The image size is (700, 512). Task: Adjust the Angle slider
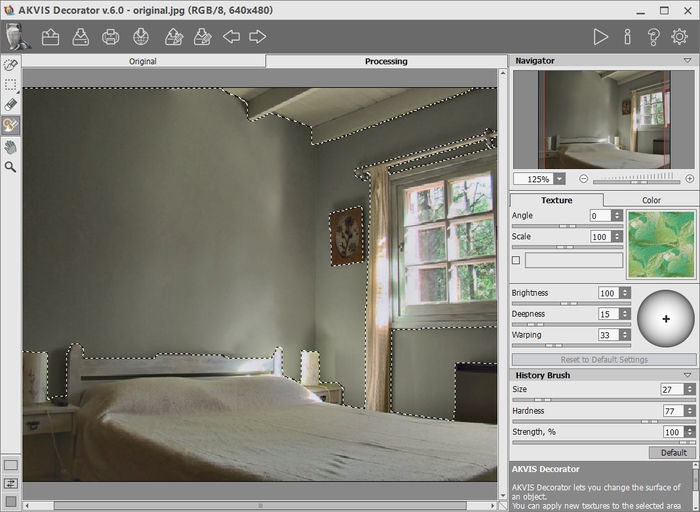[567, 226]
